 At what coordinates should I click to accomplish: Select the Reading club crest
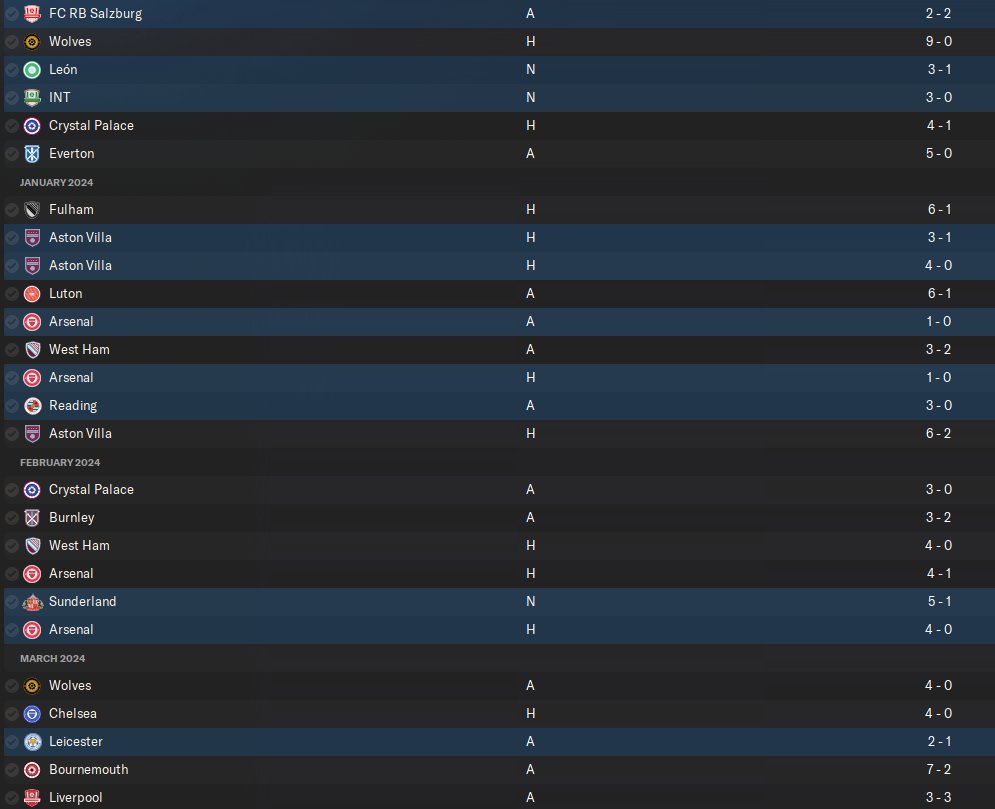click(32, 405)
